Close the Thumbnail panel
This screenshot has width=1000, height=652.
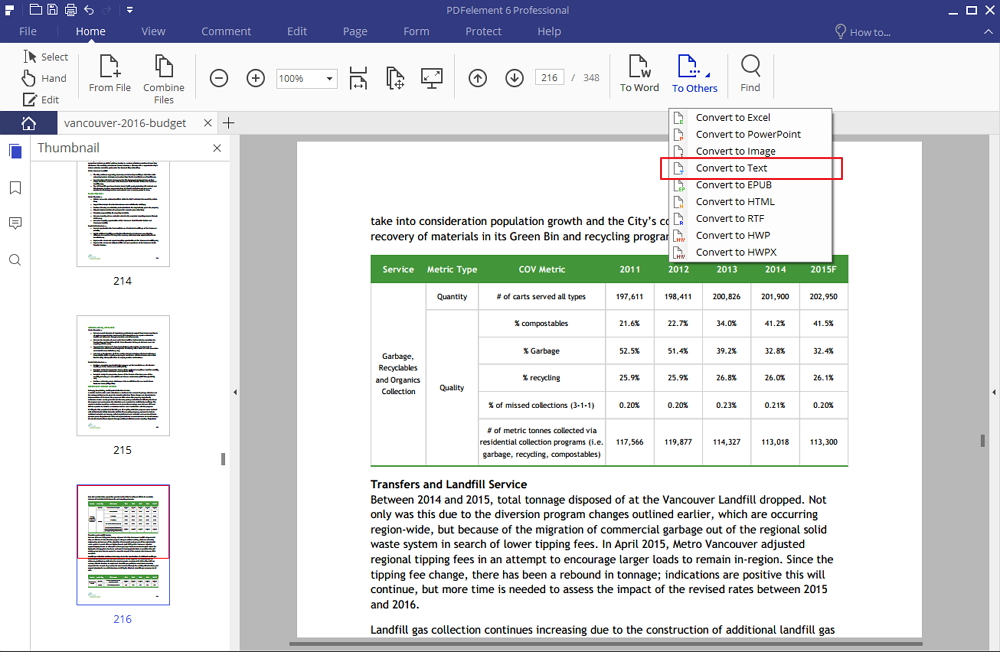tap(217, 147)
